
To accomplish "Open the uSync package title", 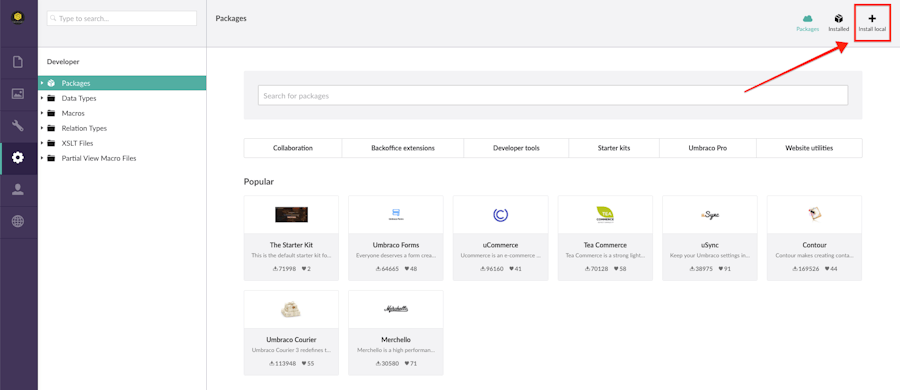I will click(x=709, y=245).
